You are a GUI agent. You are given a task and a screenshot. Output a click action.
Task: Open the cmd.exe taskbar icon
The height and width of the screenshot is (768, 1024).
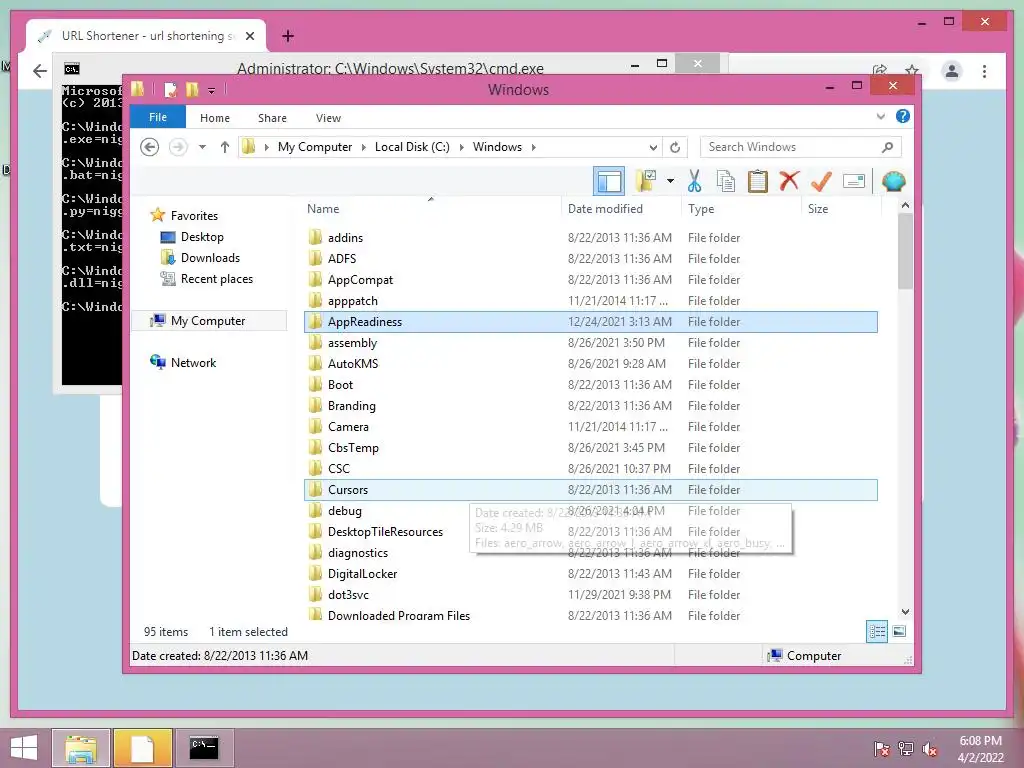pyautogui.click(x=204, y=748)
